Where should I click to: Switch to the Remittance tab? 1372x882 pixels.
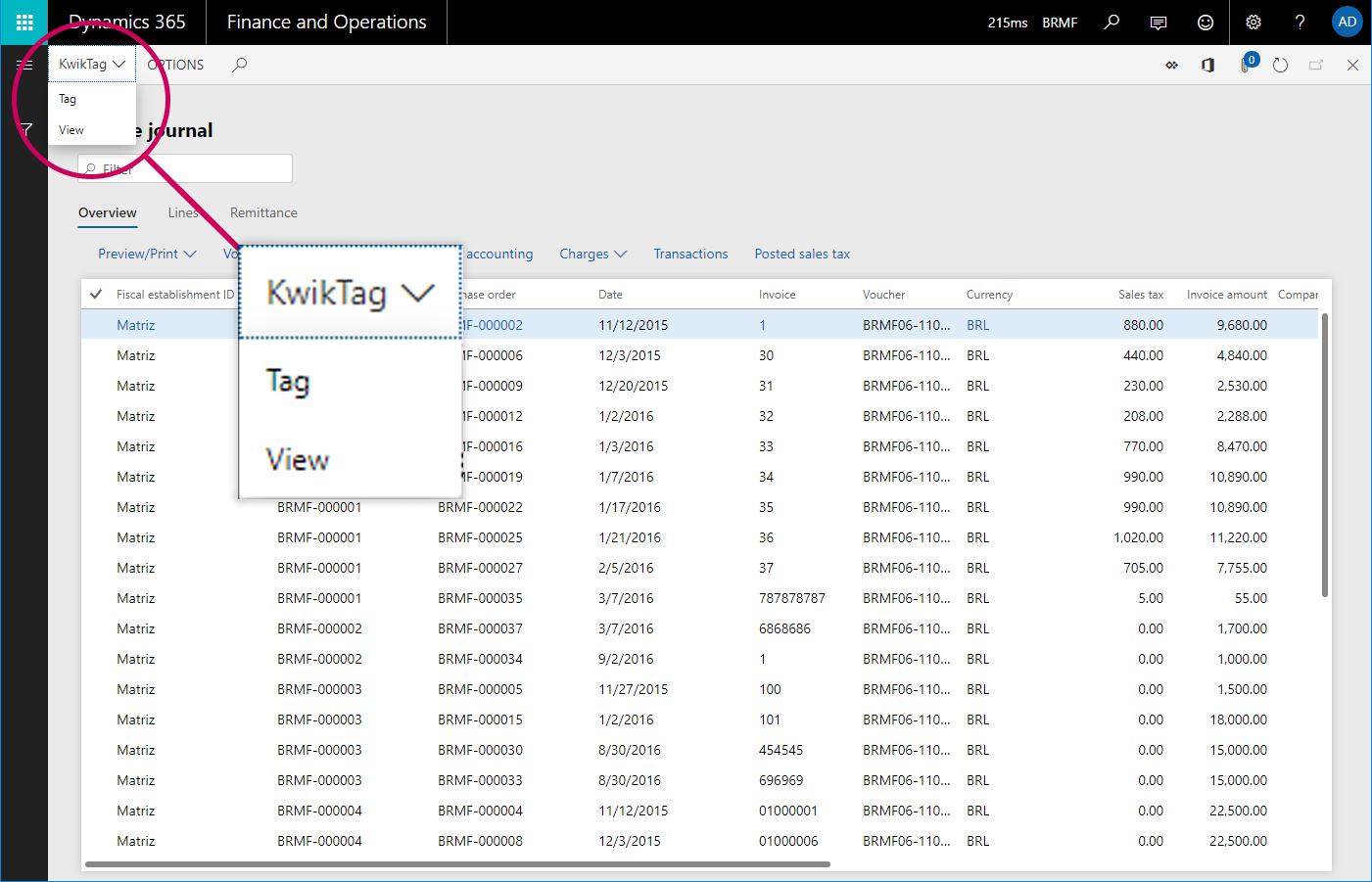pos(263,212)
